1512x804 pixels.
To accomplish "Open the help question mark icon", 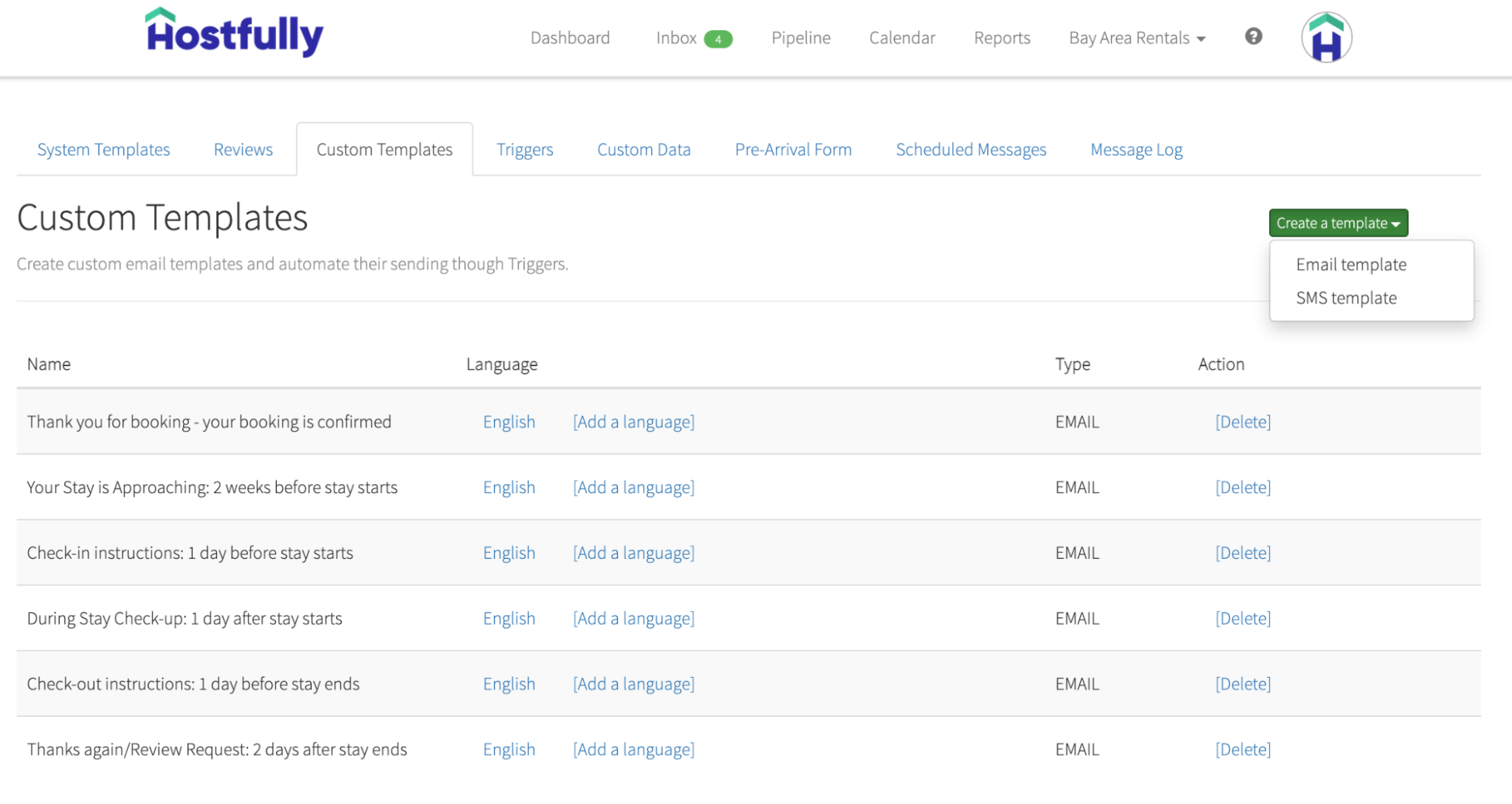I will [x=1253, y=36].
